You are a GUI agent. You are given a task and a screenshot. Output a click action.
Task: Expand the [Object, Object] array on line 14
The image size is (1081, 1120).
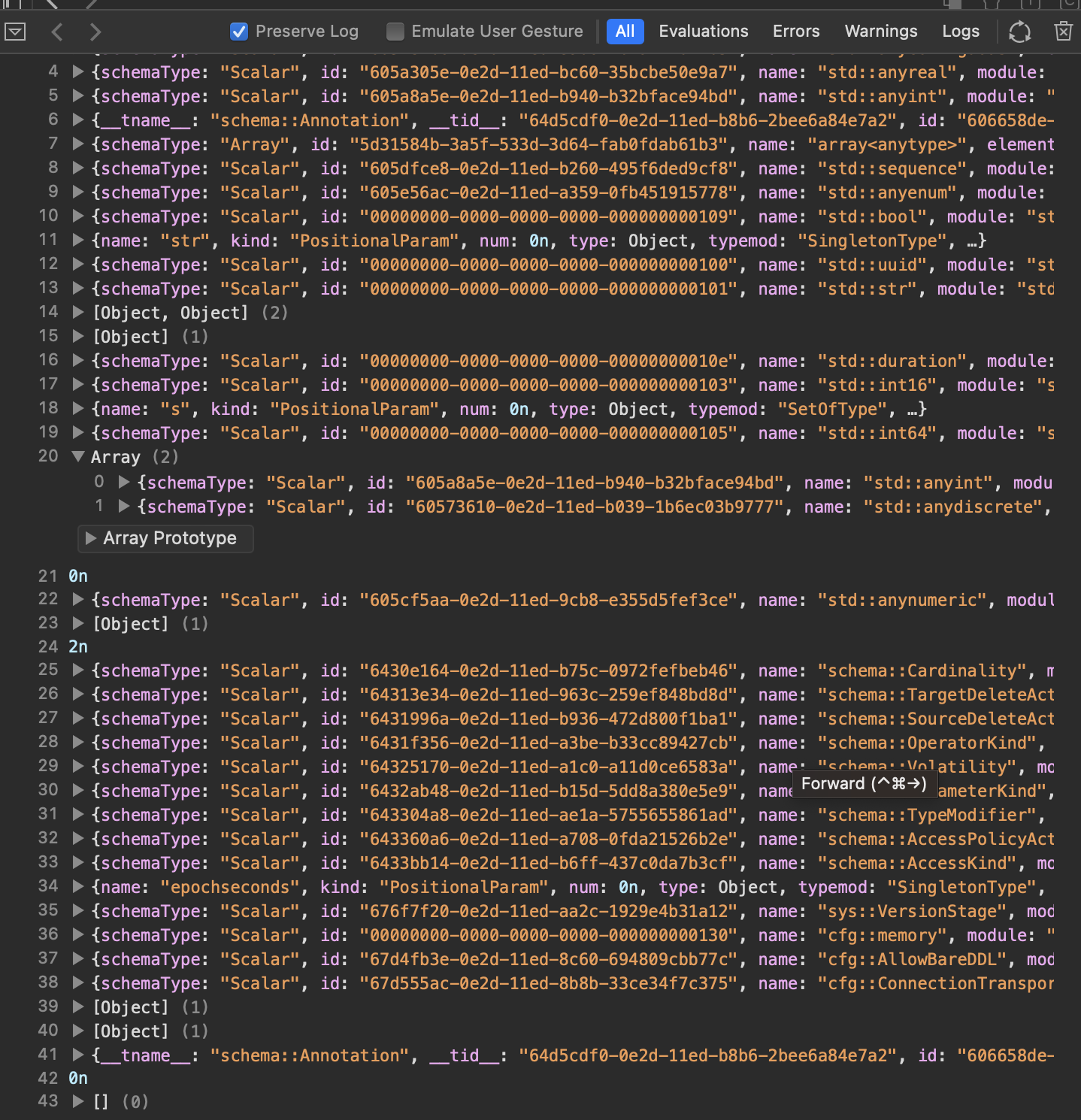tap(78, 312)
